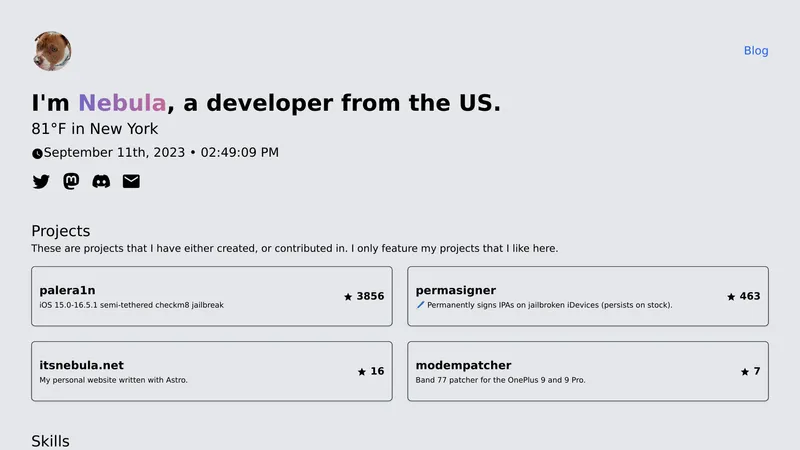Click the star icon on itsnebula.net card

coord(362,372)
